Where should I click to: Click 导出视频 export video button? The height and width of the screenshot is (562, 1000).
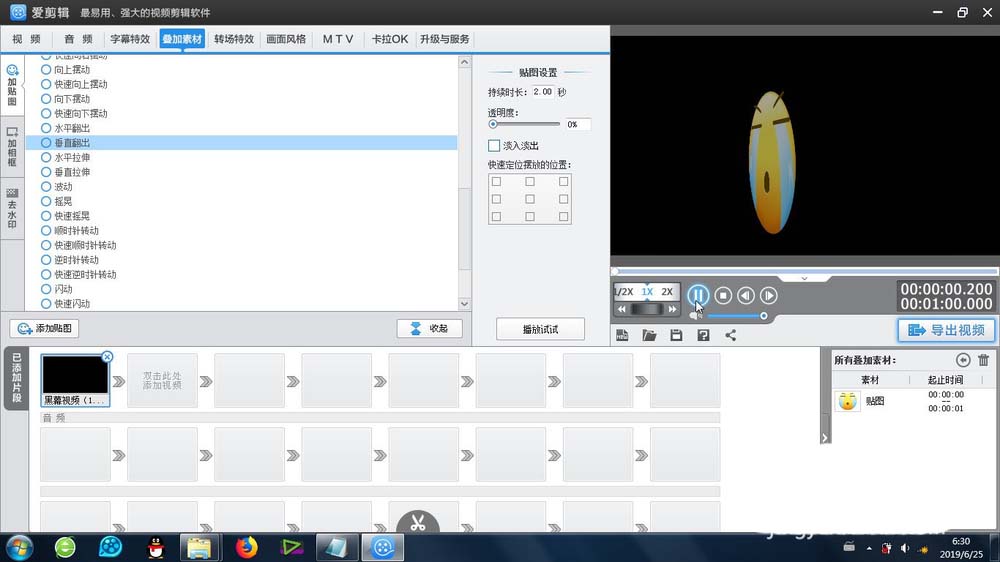[946, 330]
